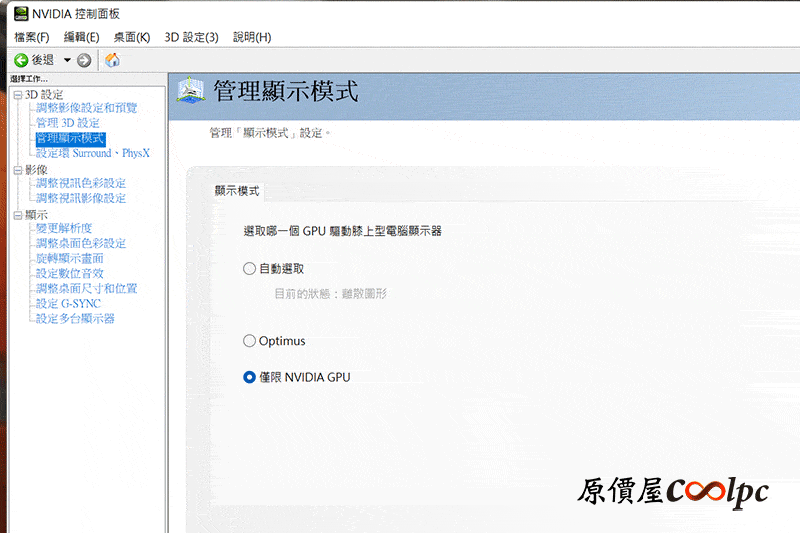Image resolution: width=800 pixels, height=533 pixels.
Task: Open 調整視訊色彩設定 page
Action: [x=81, y=183]
